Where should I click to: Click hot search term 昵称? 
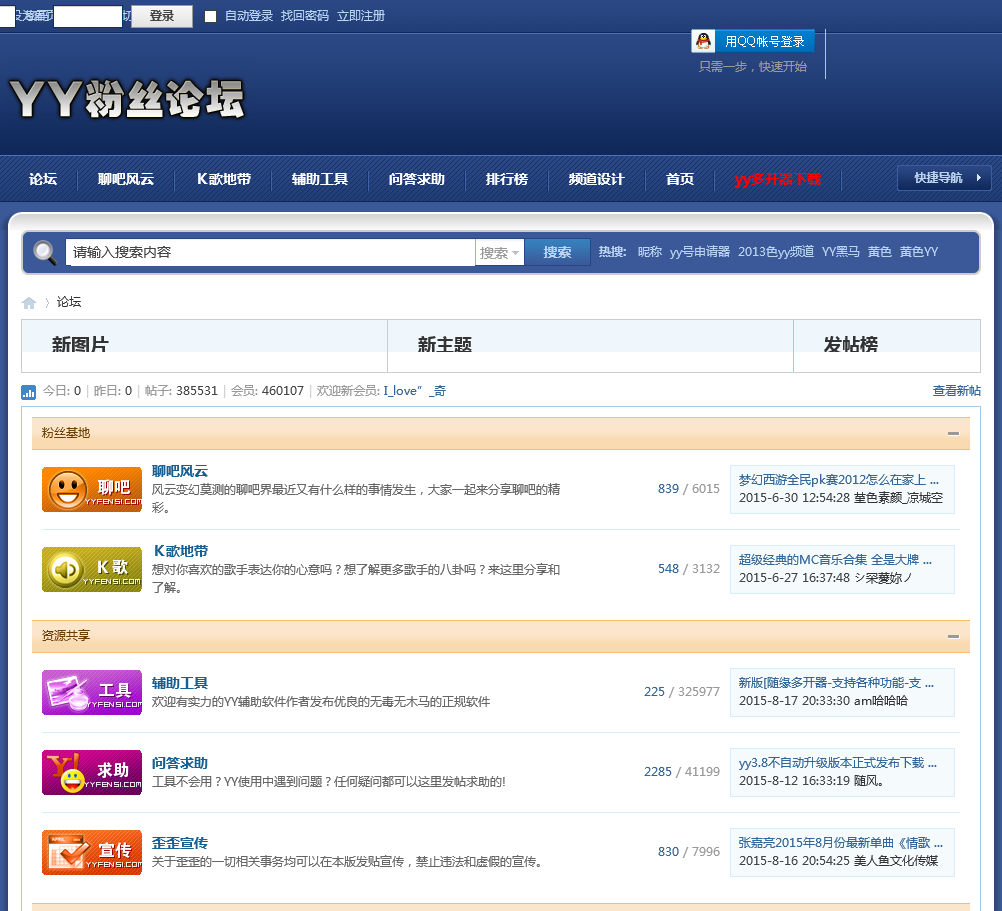(x=650, y=252)
